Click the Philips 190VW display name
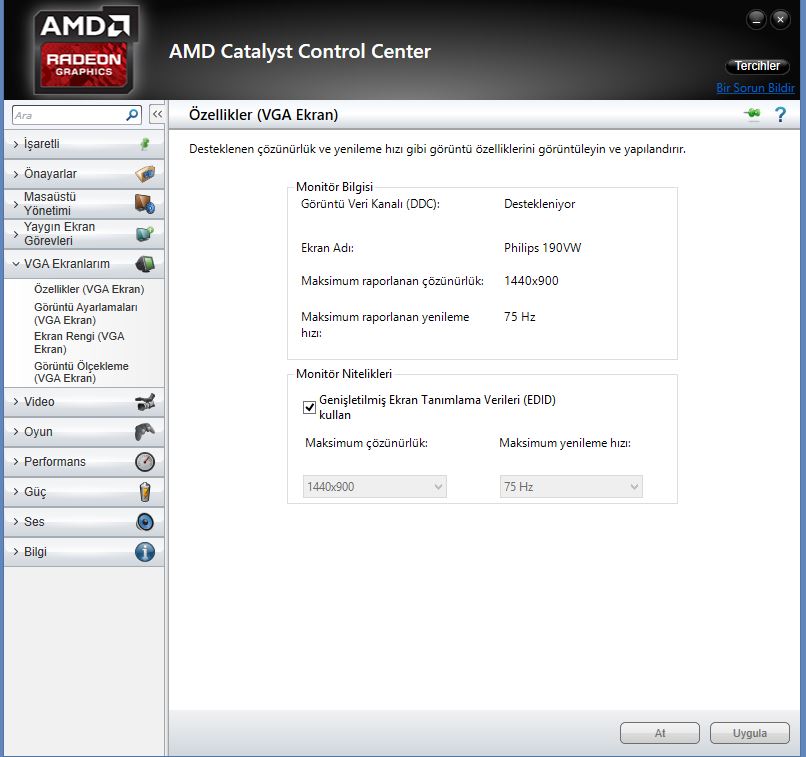This screenshot has height=757, width=806. click(x=542, y=248)
